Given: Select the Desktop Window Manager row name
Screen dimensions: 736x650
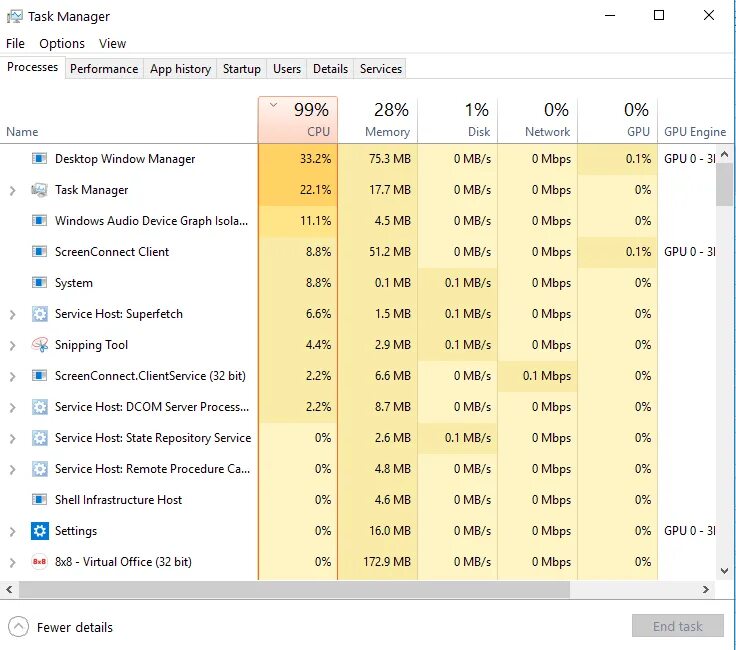Looking at the screenshot, I should [125, 159].
